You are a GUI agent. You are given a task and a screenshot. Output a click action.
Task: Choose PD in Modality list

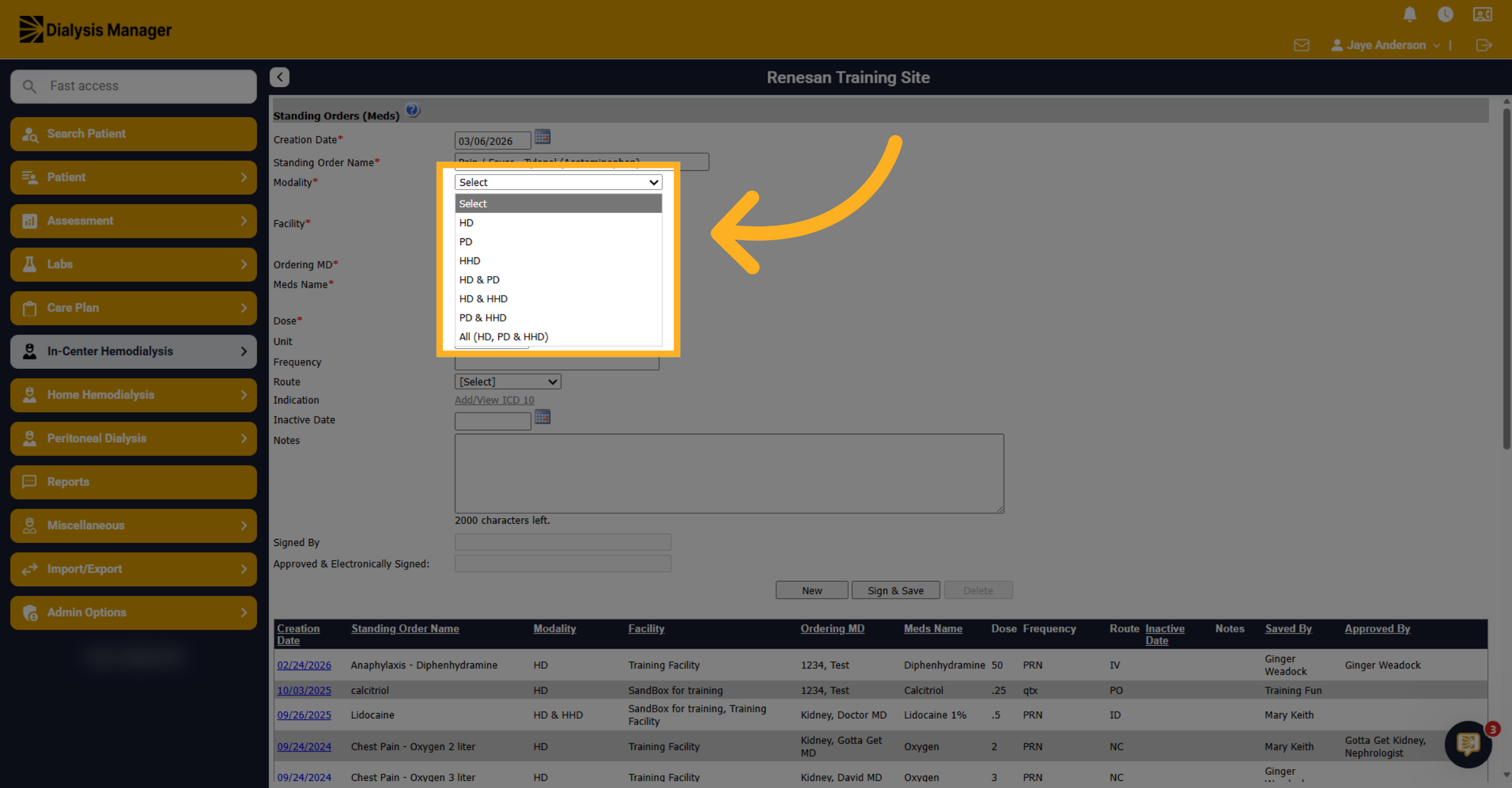(x=558, y=241)
